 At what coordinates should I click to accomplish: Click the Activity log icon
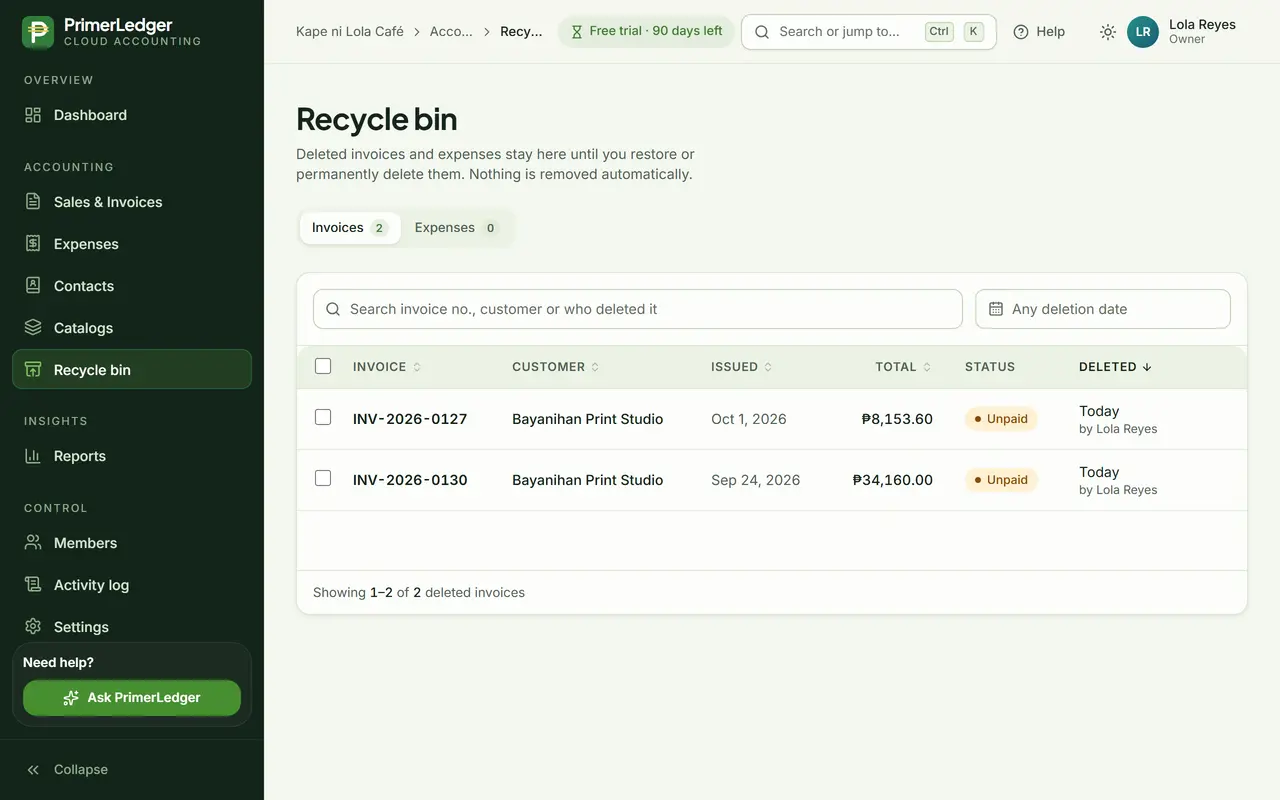point(33,585)
